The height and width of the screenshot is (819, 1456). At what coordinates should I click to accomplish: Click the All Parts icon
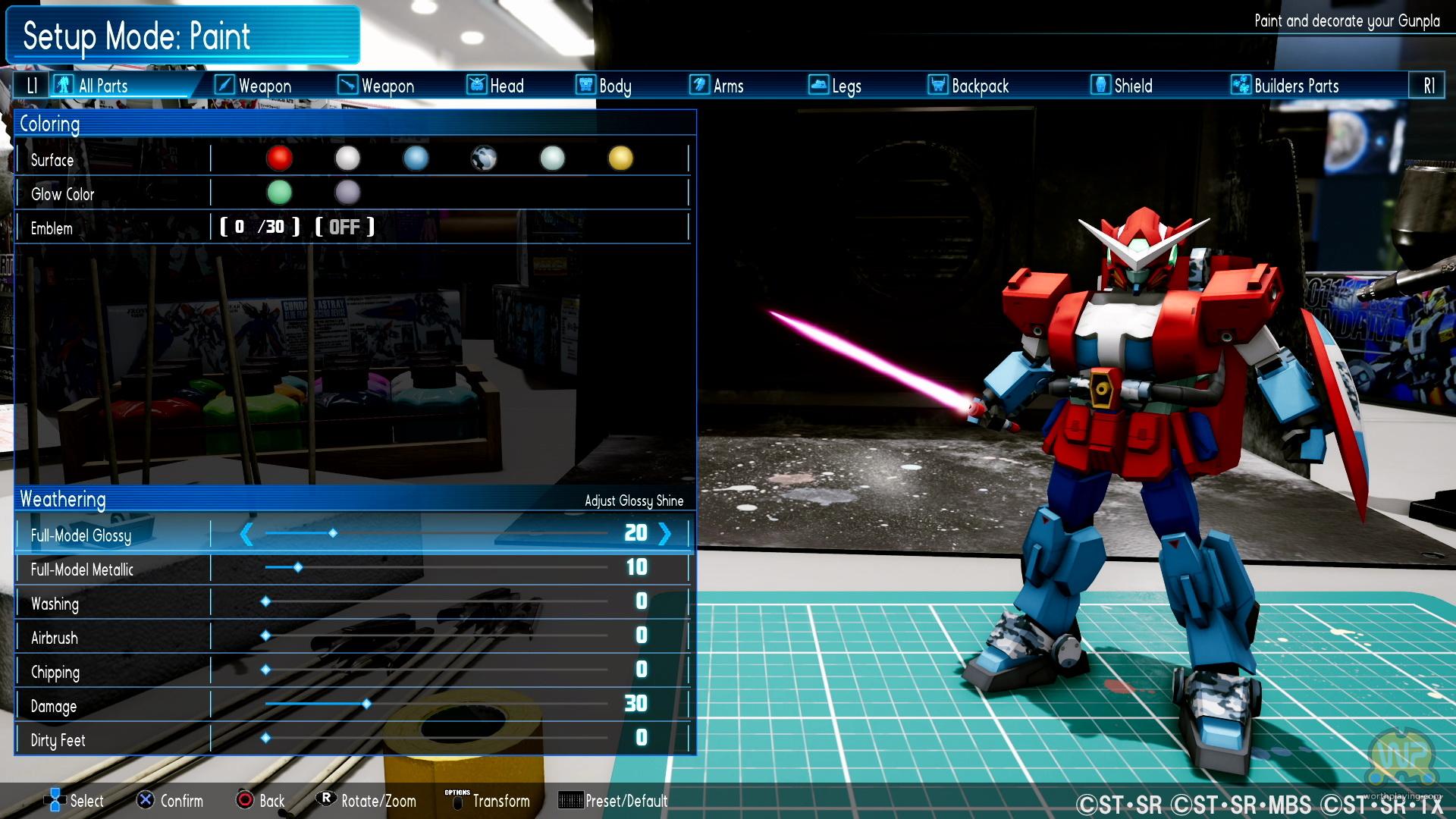tap(64, 85)
